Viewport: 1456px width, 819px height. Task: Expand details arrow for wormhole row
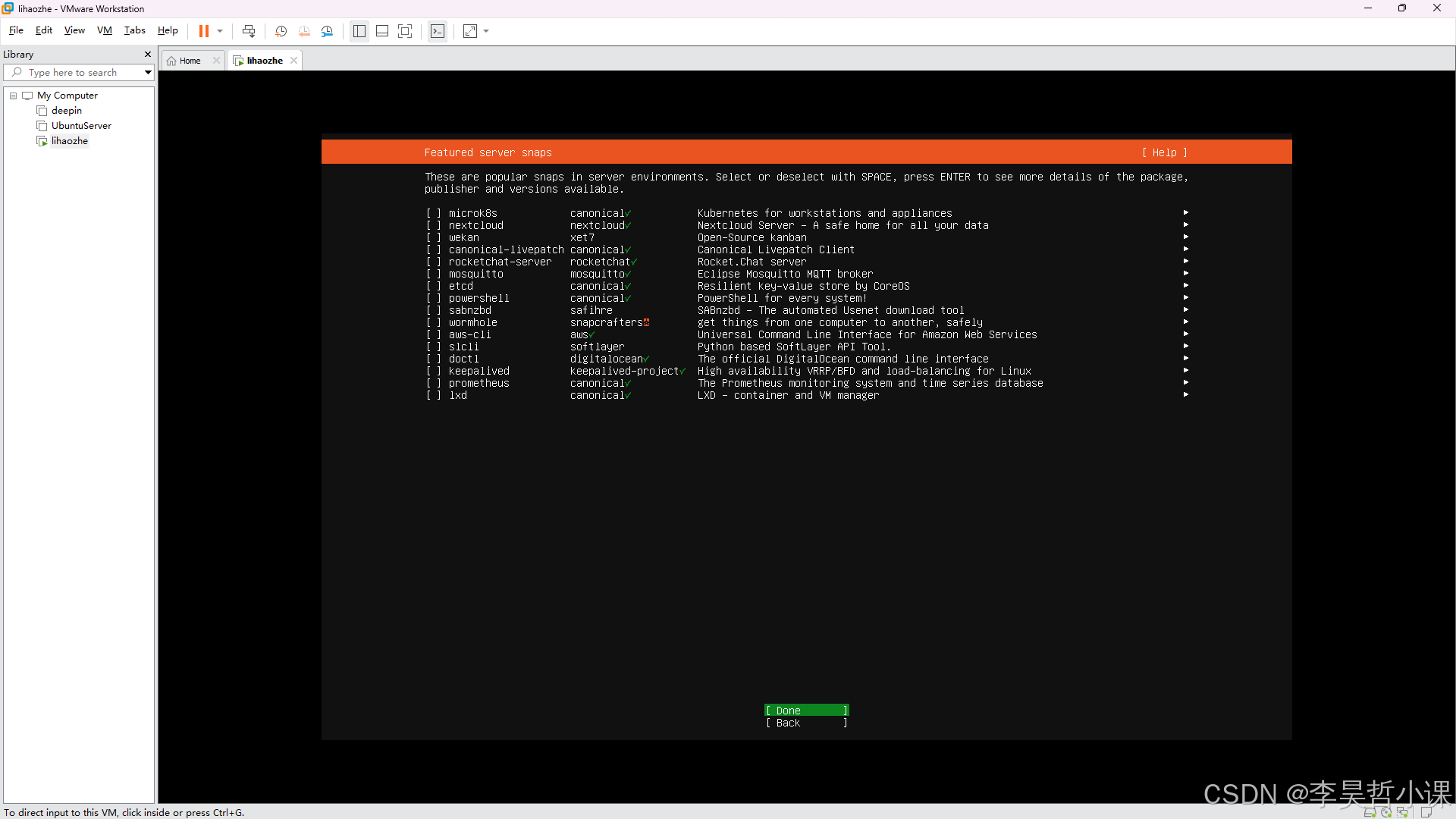[x=1186, y=322]
